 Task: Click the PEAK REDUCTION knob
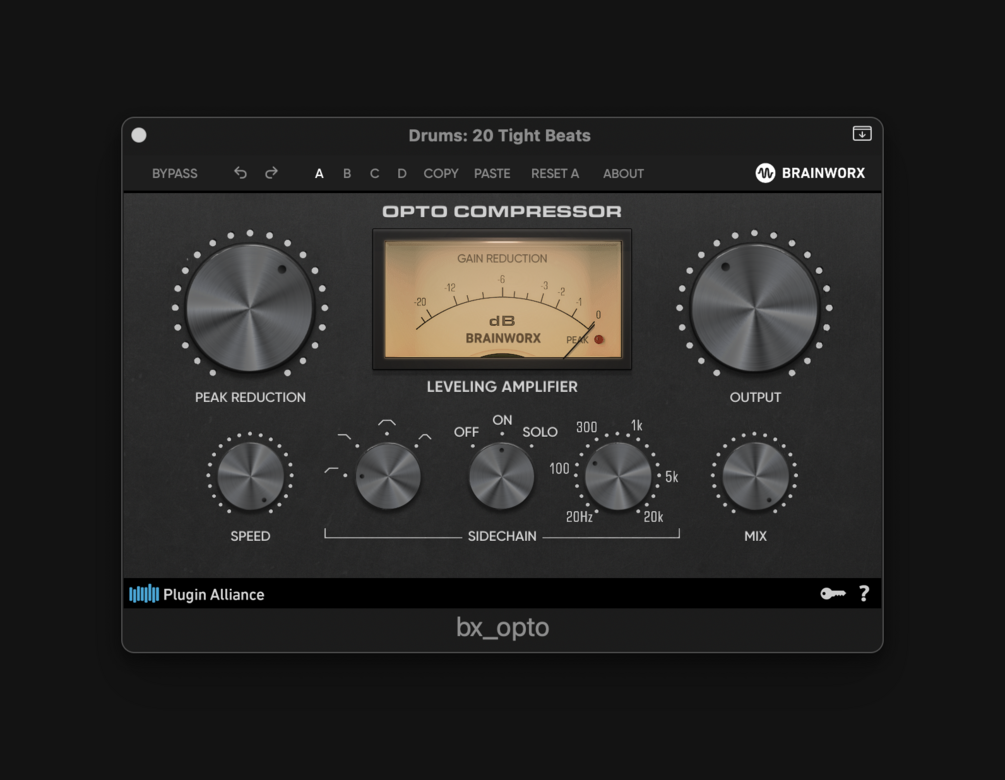250,308
